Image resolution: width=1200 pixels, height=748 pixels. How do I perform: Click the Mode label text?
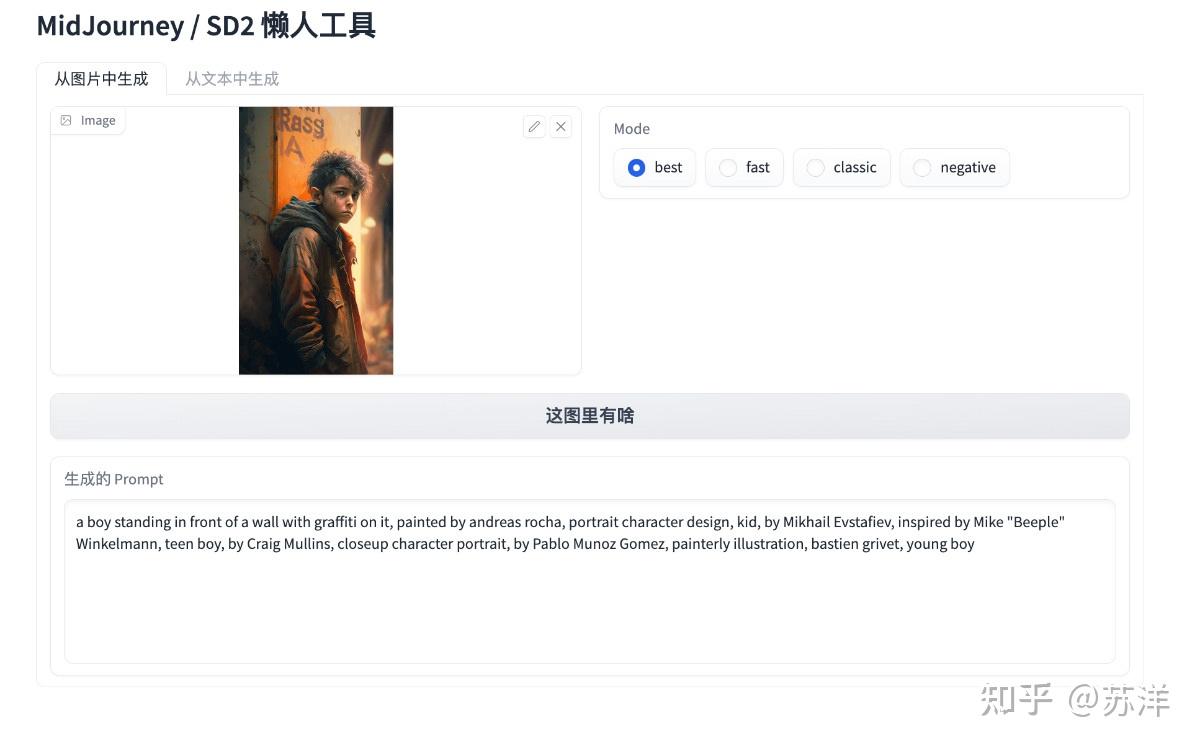[632, 129]
